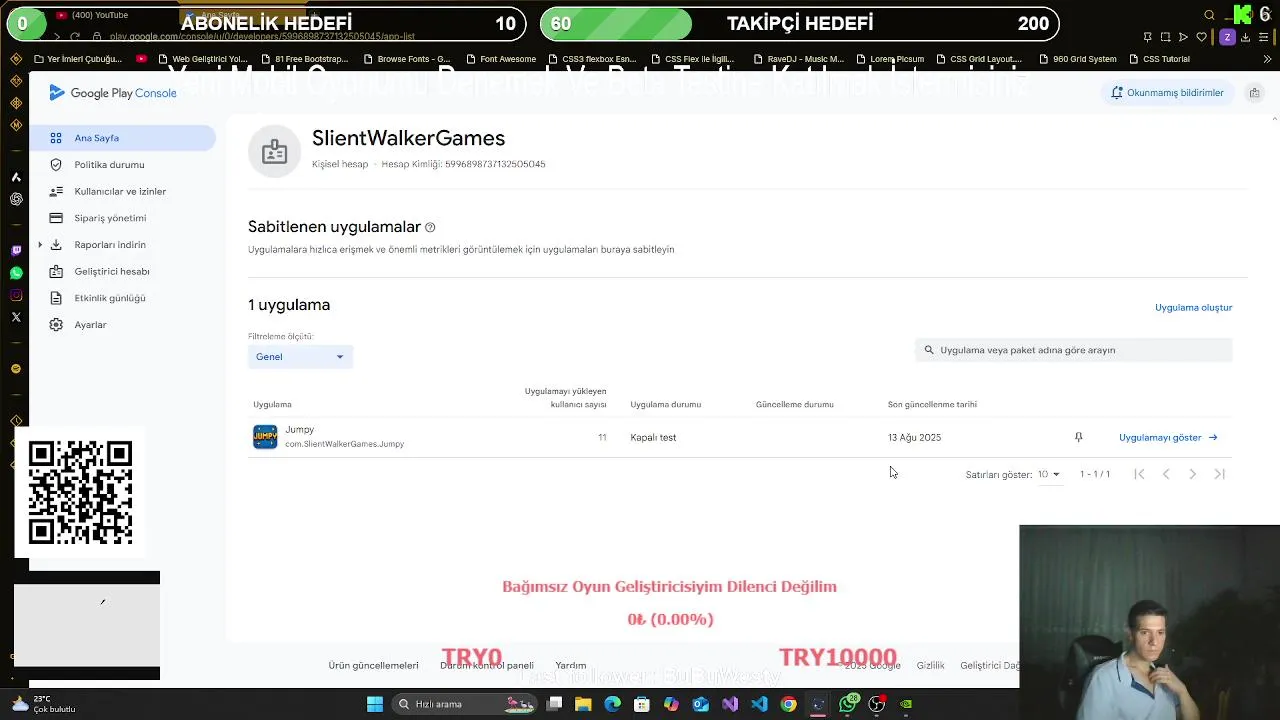The width and height of the screenshot is (1280, 720).
Task: Open Yer İmleri Çubuğu bookmarks folder
Action: pyautogui.click(x=78, y=59)
